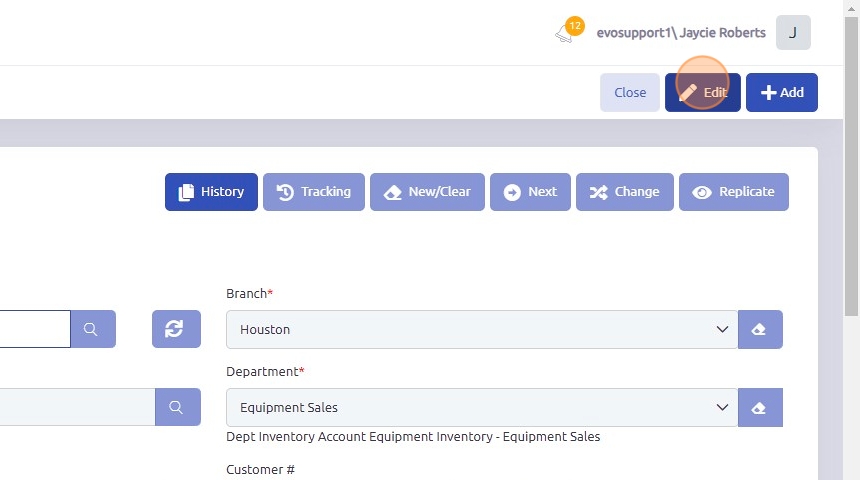Click the Edit pencil button
Viewport: 860px width, 480px height.
703,92
